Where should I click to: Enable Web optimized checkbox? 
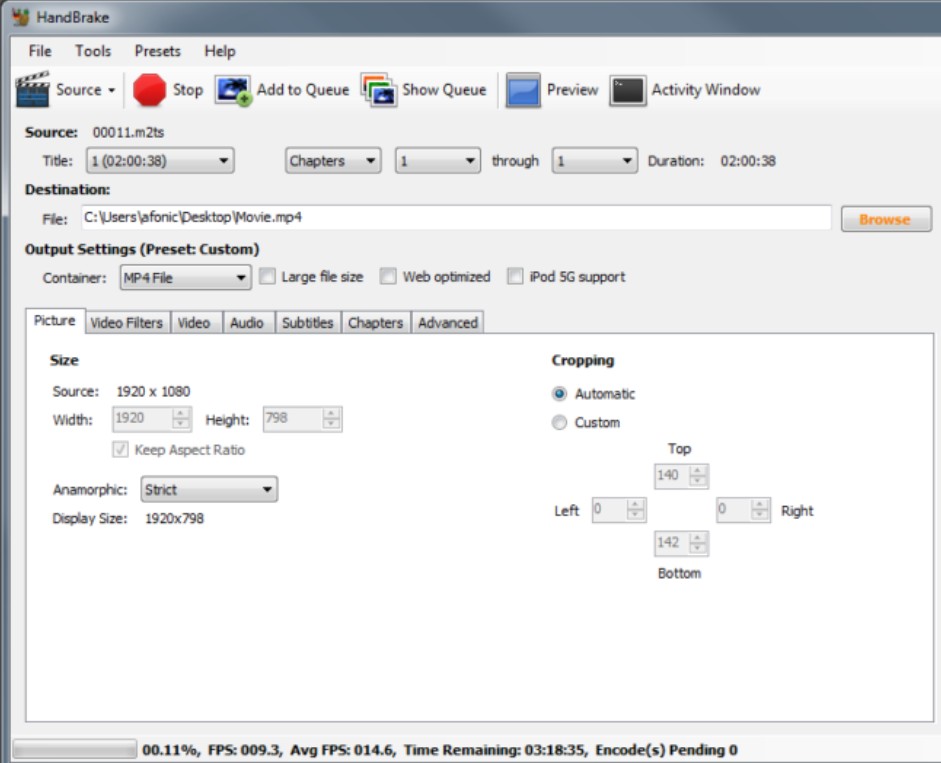coord(388,276)
